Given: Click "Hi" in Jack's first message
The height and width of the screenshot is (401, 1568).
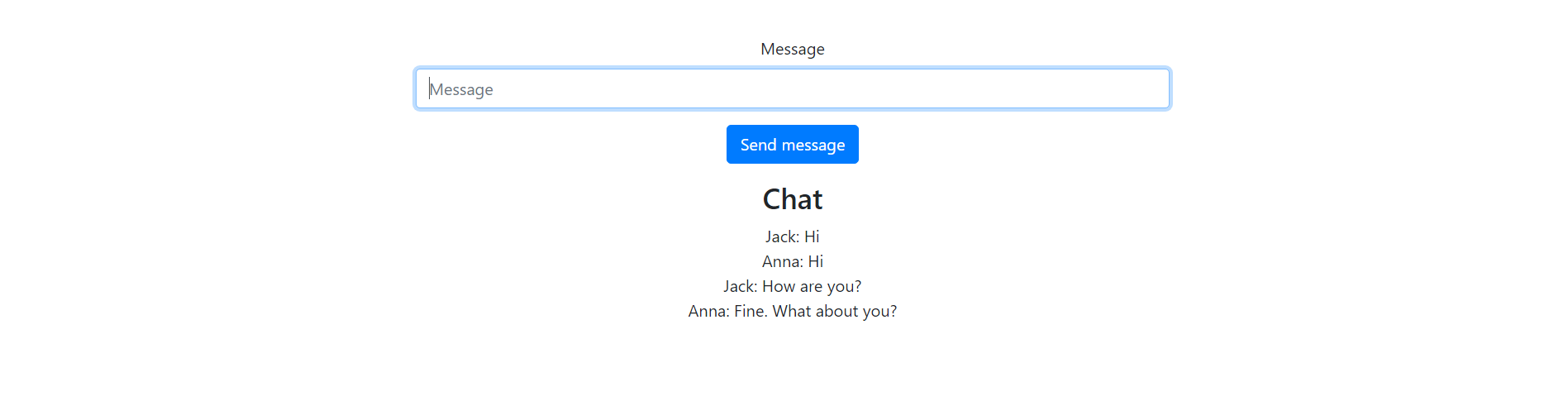Looking at the screenshot, I should (812, 236).
